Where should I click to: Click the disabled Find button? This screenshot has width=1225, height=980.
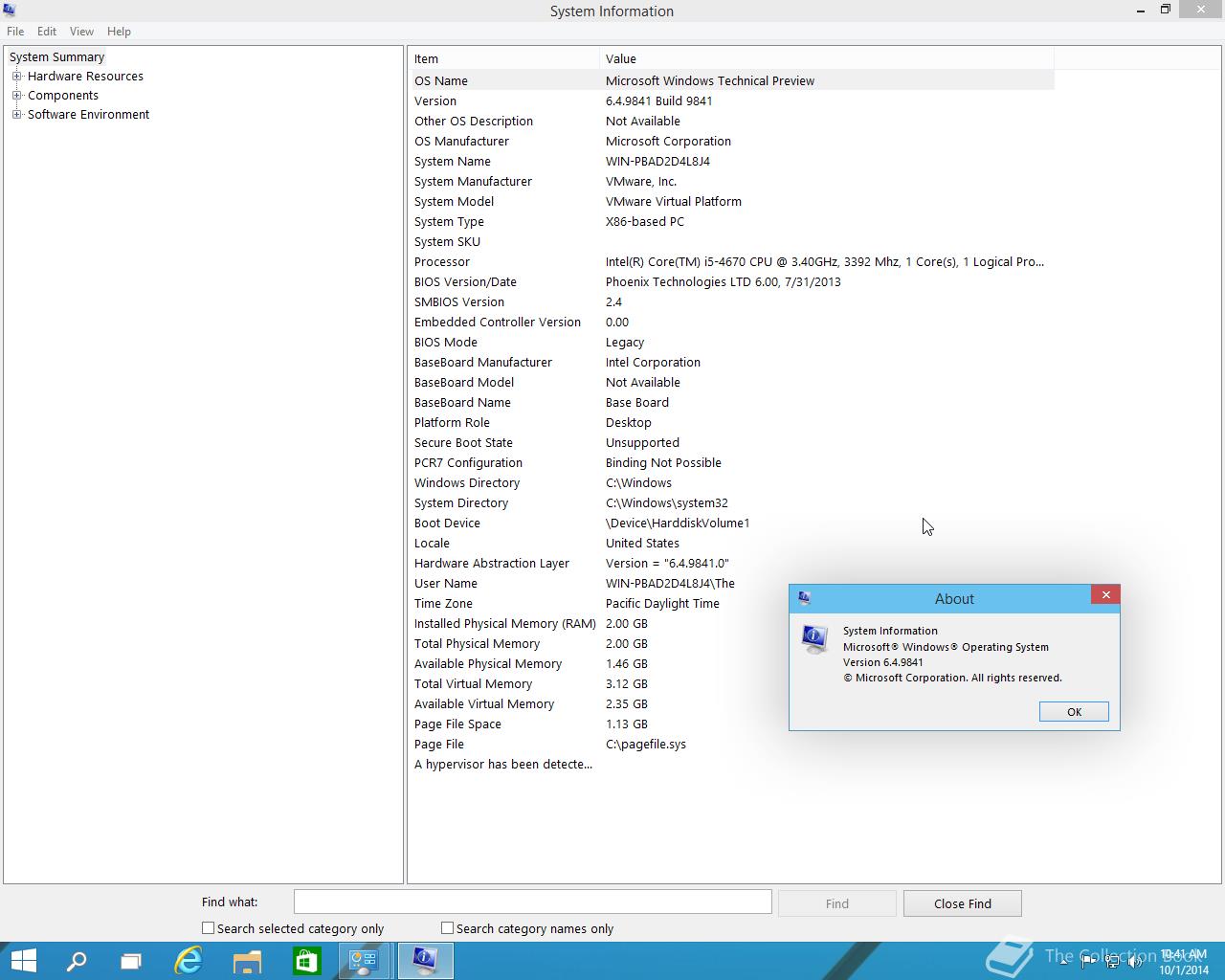point(837,903)
